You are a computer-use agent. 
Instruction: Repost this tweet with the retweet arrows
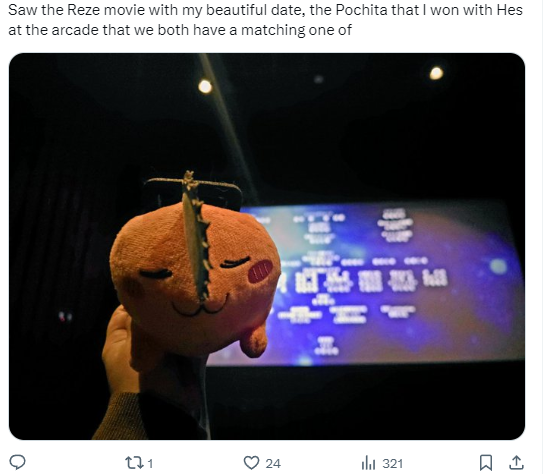tap(133, 463)
